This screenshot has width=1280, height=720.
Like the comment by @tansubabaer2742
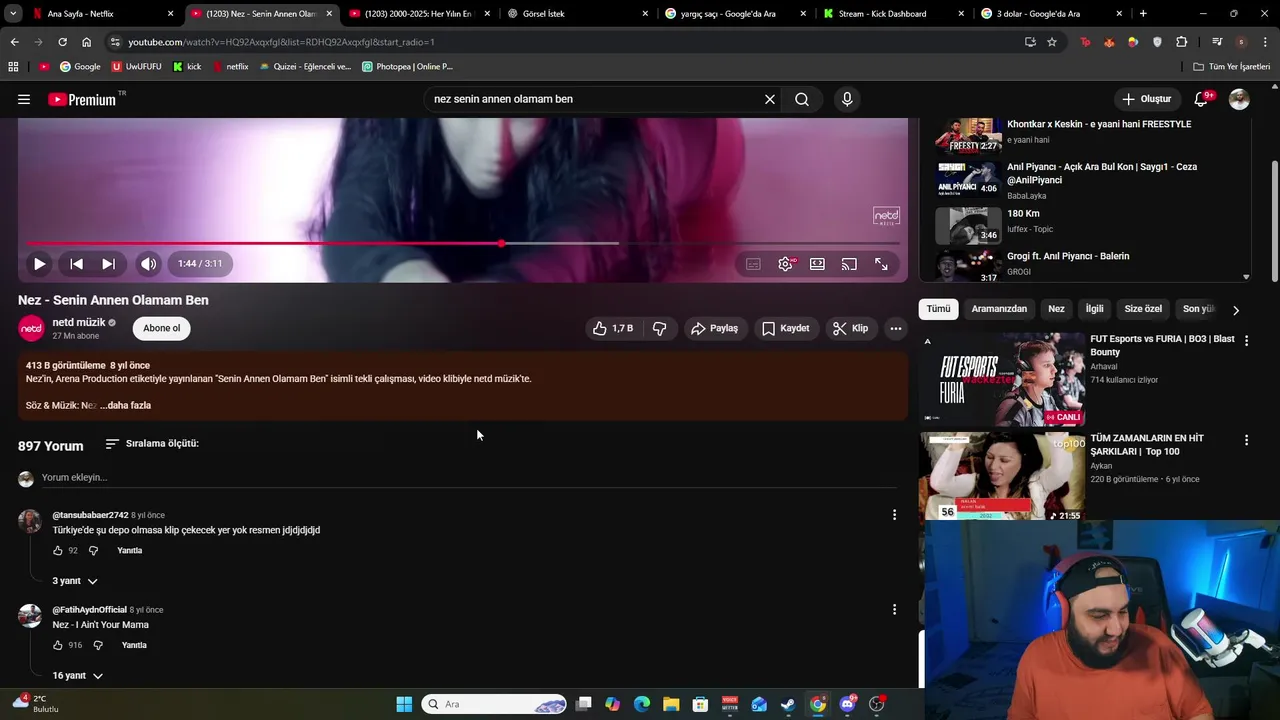[57, 550]
